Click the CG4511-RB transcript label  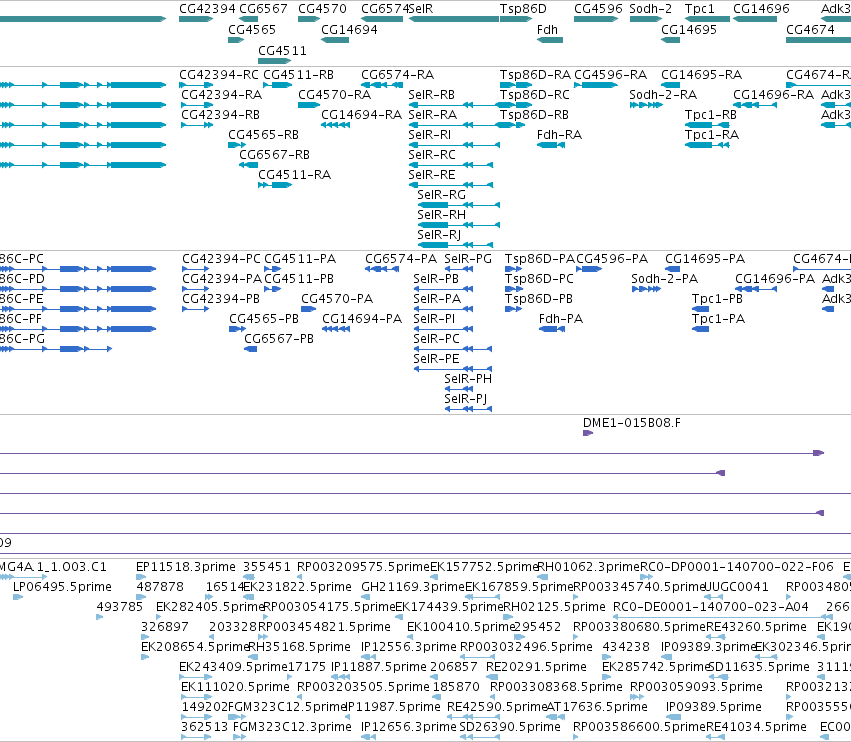click(299, 74)
